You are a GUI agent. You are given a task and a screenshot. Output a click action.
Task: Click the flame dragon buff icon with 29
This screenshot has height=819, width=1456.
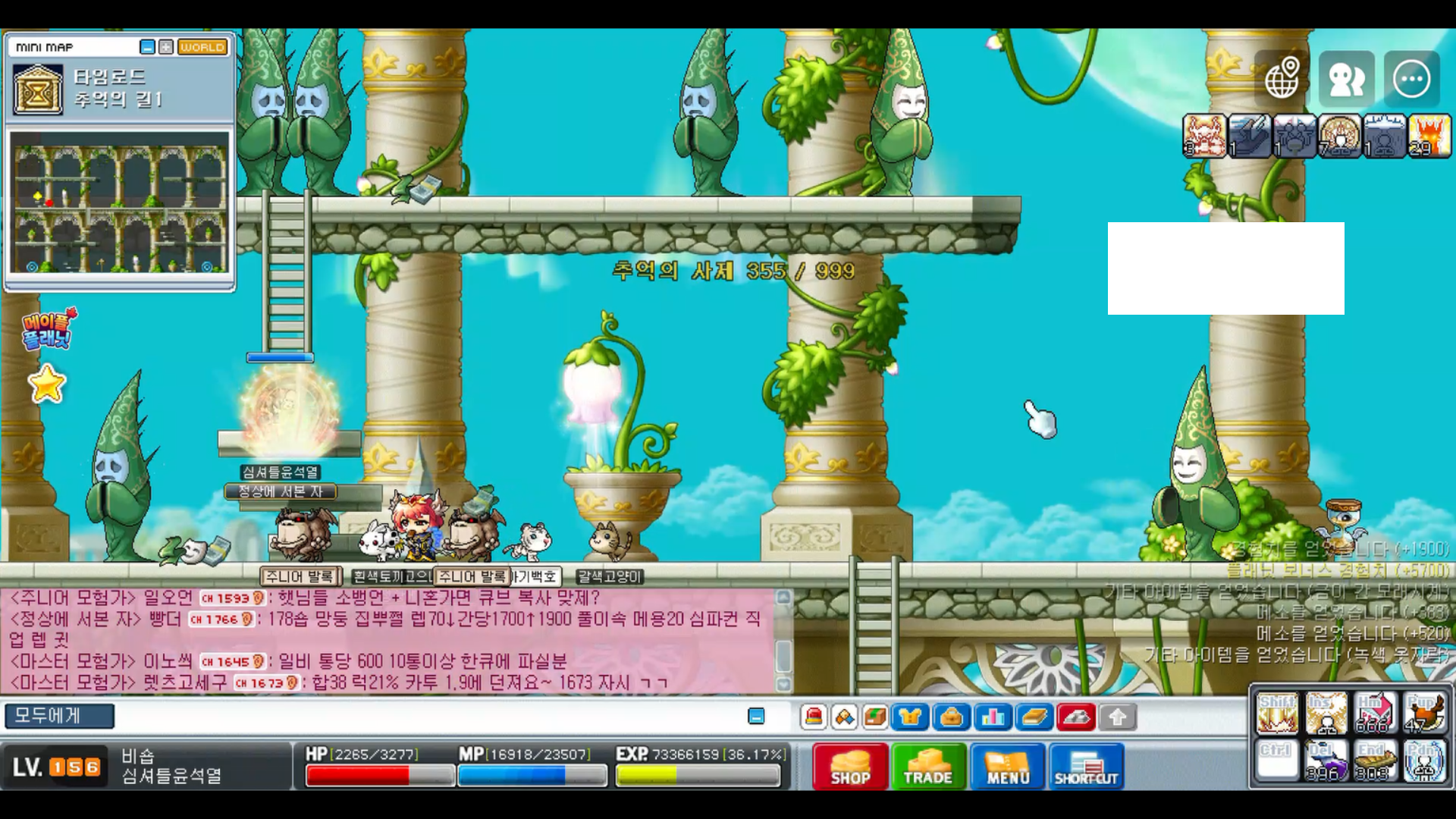click(1429, 136)
